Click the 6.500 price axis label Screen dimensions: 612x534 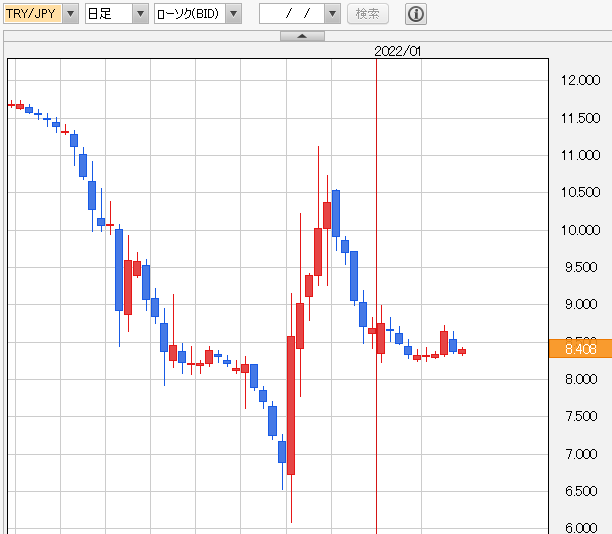click(581, 491)
